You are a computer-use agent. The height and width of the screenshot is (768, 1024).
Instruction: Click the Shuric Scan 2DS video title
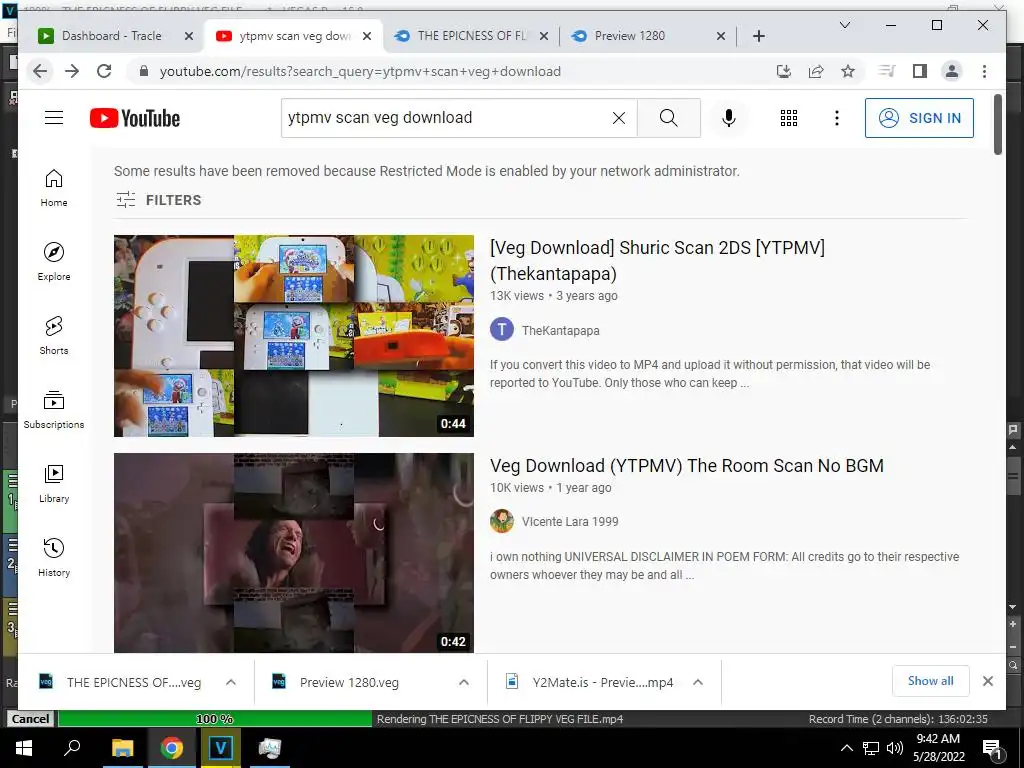click(x=657, y=261)
